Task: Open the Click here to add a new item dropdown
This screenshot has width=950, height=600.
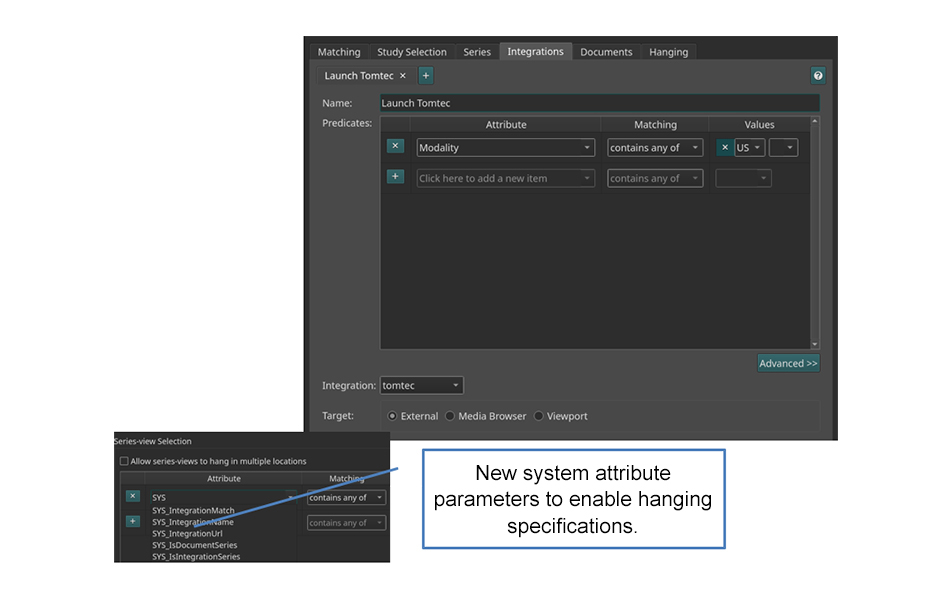Action: [505, 178]
